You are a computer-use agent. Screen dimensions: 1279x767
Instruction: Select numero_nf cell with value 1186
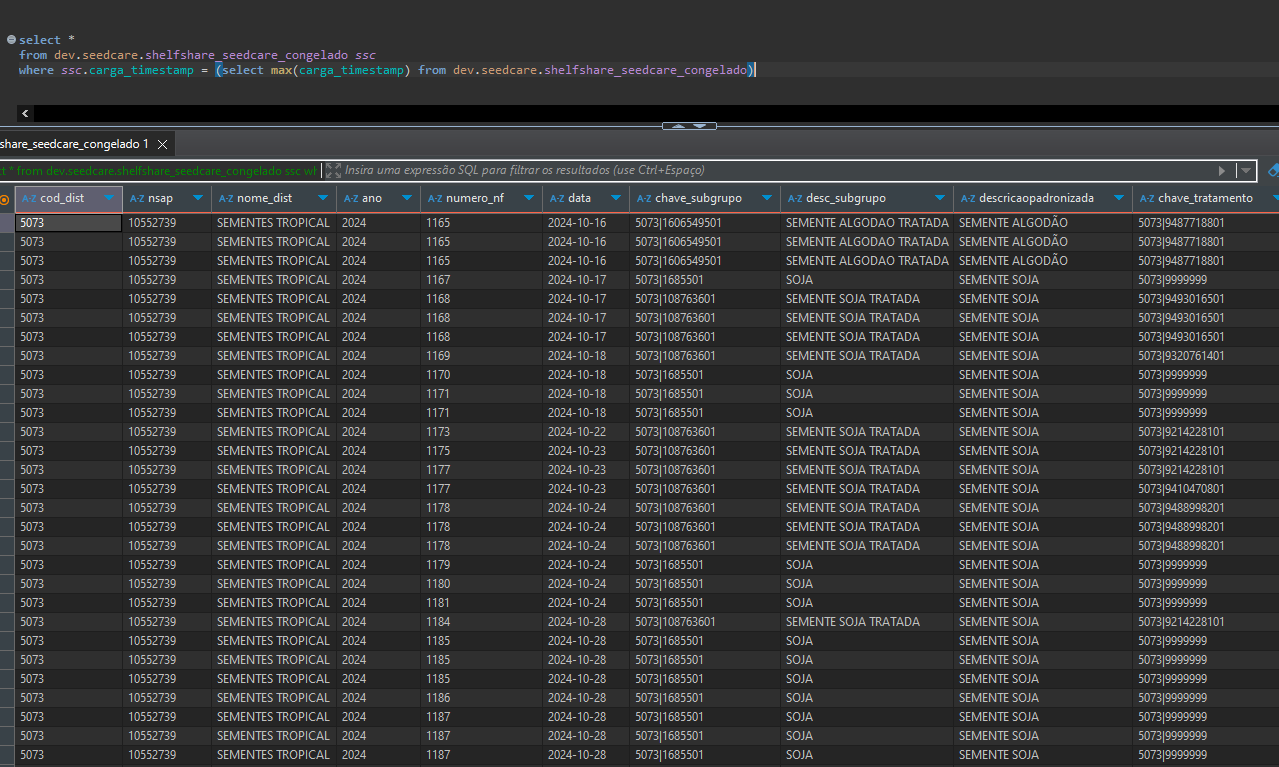(x=481, y=698)
